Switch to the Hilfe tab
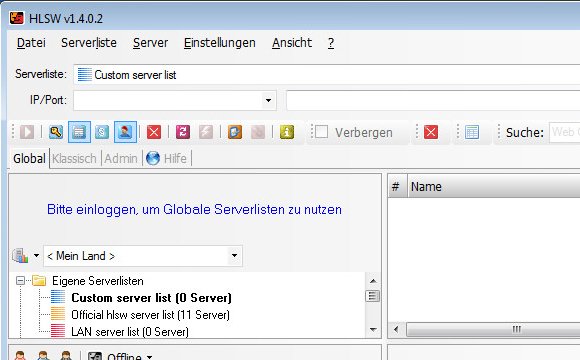Image resolution: width=580 pixels, height=360 pixels. [x=166, y=159]
